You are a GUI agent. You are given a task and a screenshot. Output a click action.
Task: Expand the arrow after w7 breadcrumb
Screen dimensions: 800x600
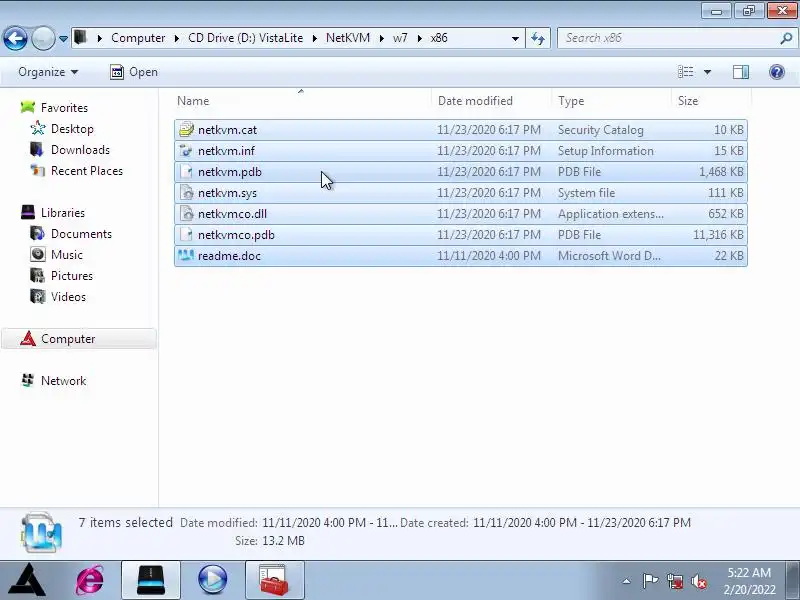419,38
